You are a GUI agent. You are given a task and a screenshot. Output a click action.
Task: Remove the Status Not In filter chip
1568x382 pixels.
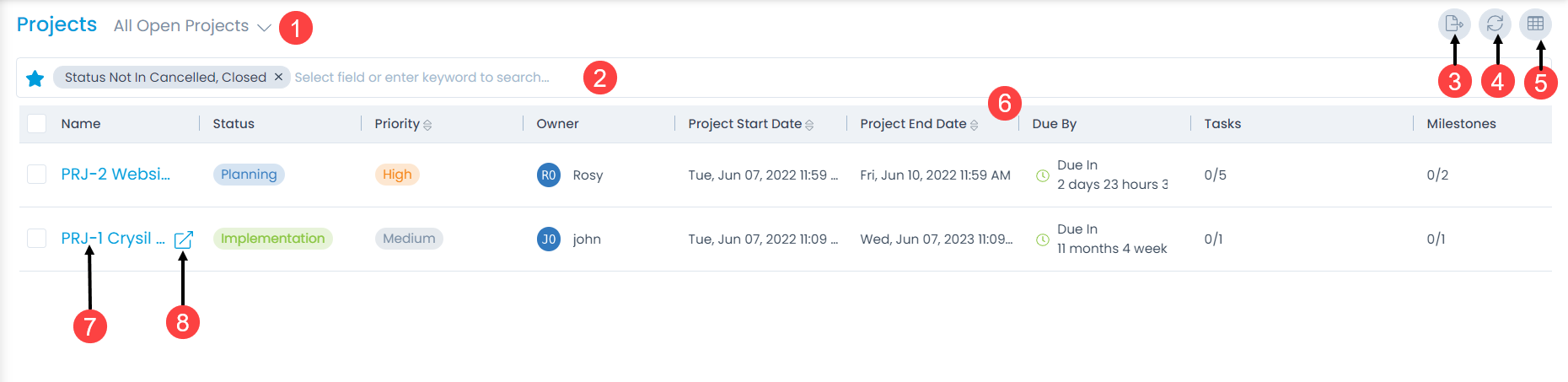coord(278,77)
